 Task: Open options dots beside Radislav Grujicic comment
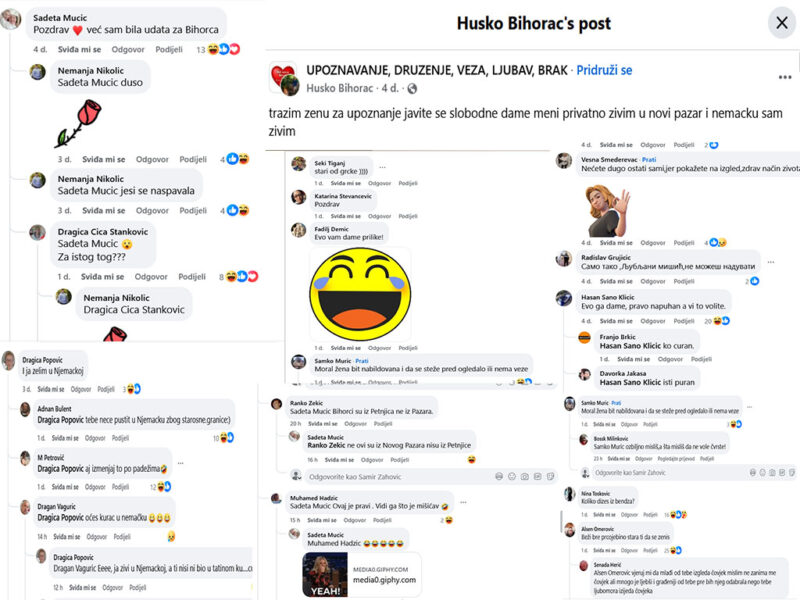pos(771,262)
